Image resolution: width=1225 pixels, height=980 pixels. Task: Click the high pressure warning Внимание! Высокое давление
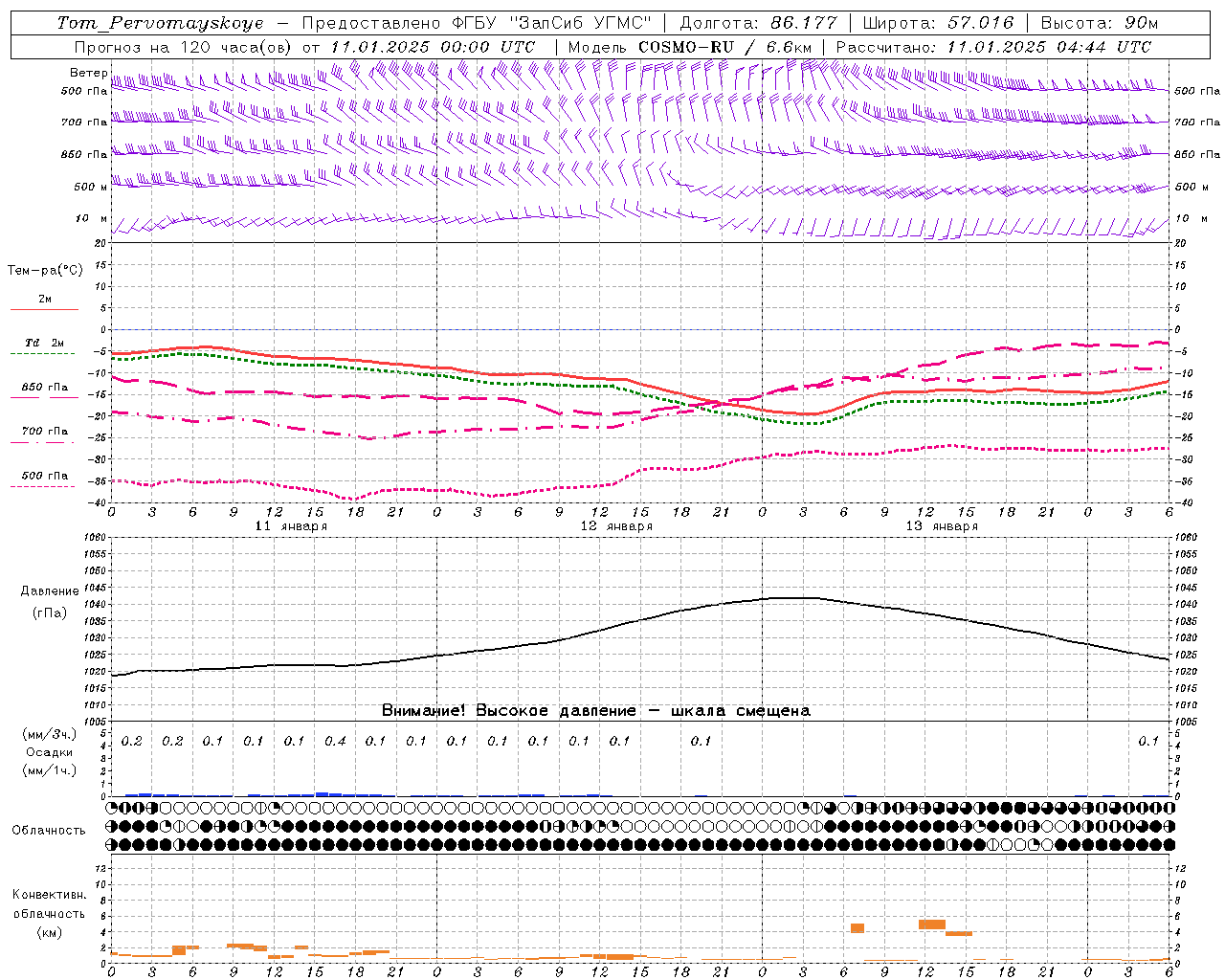(509, 711)
